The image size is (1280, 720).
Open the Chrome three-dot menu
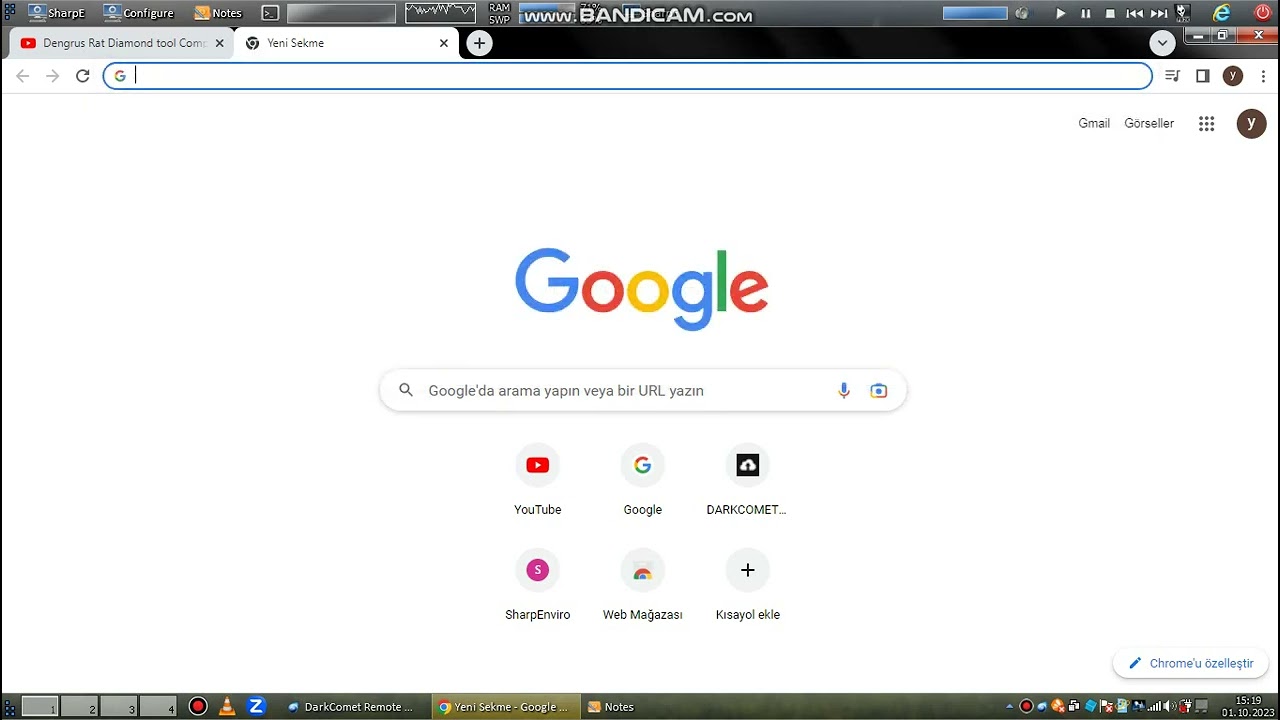point(1263,76)
